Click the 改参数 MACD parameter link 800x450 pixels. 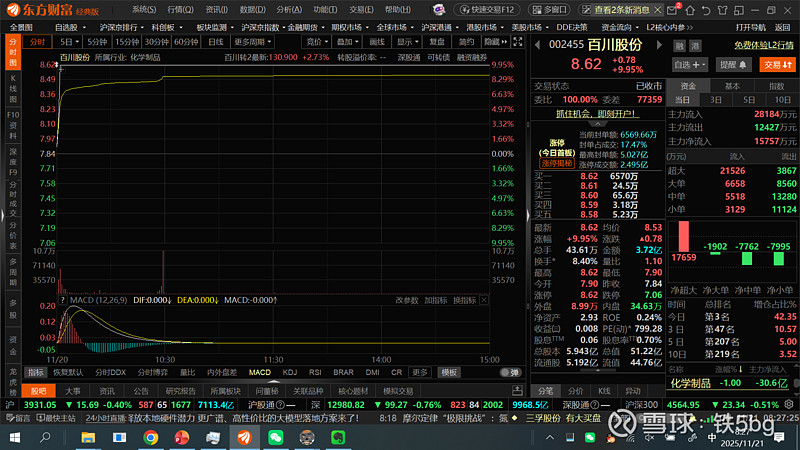tap(407, 300)
